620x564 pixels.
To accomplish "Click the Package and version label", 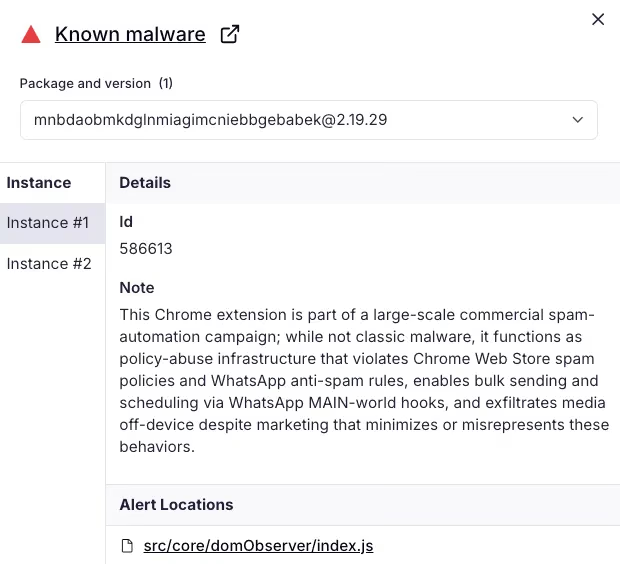I will 85,83.
